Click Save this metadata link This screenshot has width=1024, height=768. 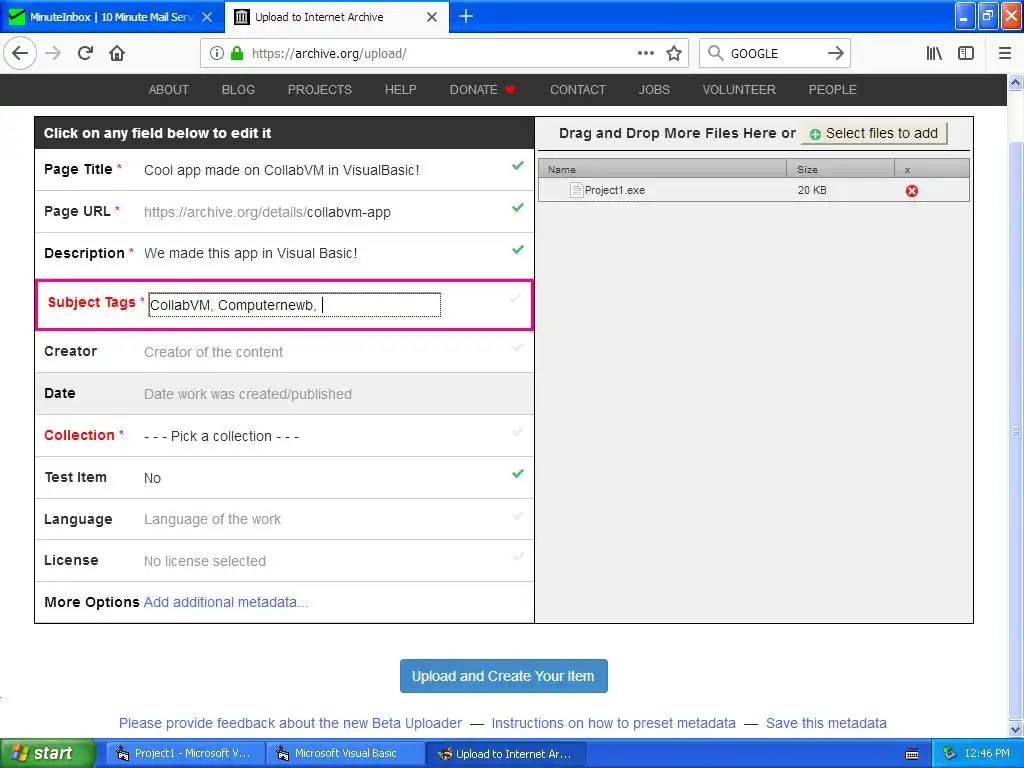point(826,724)
